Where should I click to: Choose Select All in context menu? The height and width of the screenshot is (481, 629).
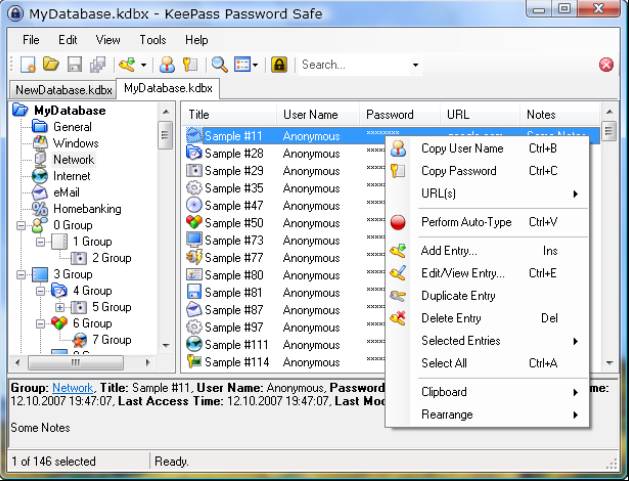(x=487, y=363)
